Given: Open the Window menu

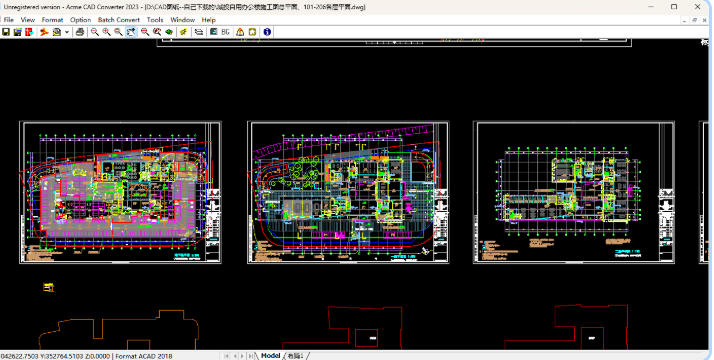Looking at the screenshot, I should click(183, 20).
